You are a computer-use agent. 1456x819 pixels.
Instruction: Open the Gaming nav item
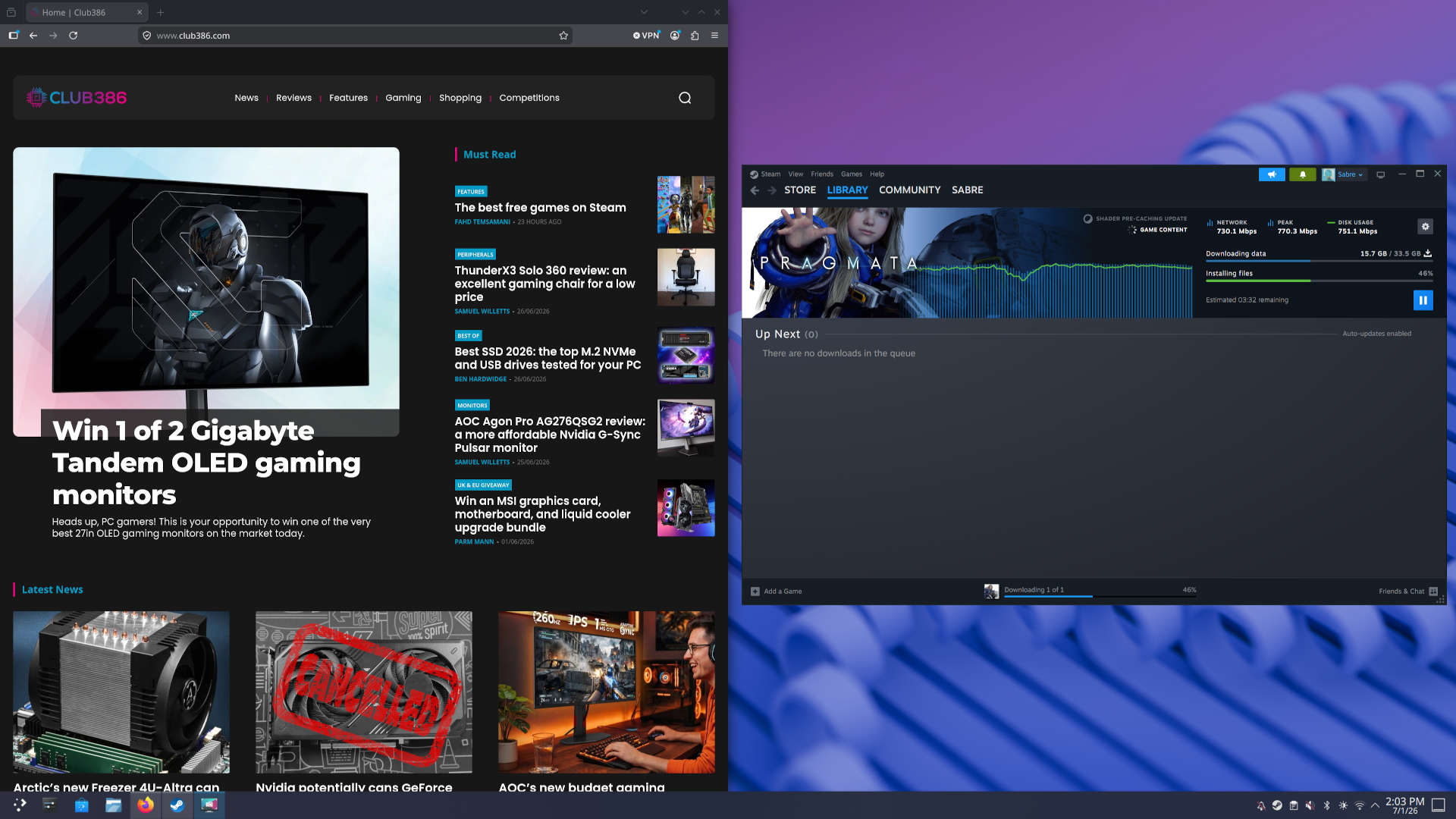(403, 98)
